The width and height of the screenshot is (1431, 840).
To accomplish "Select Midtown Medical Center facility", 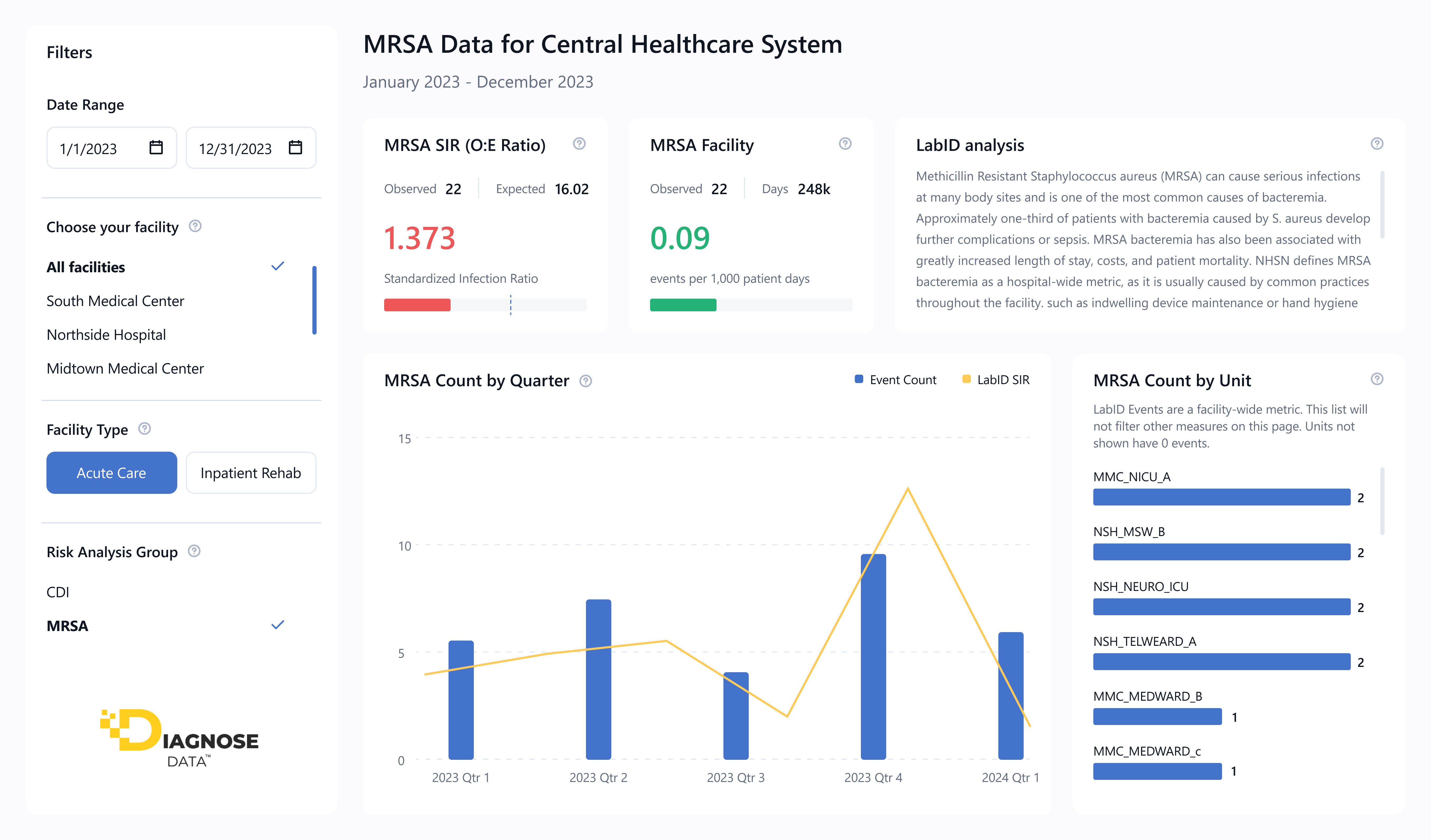I will pyautogui.click(x=125, y=369).
